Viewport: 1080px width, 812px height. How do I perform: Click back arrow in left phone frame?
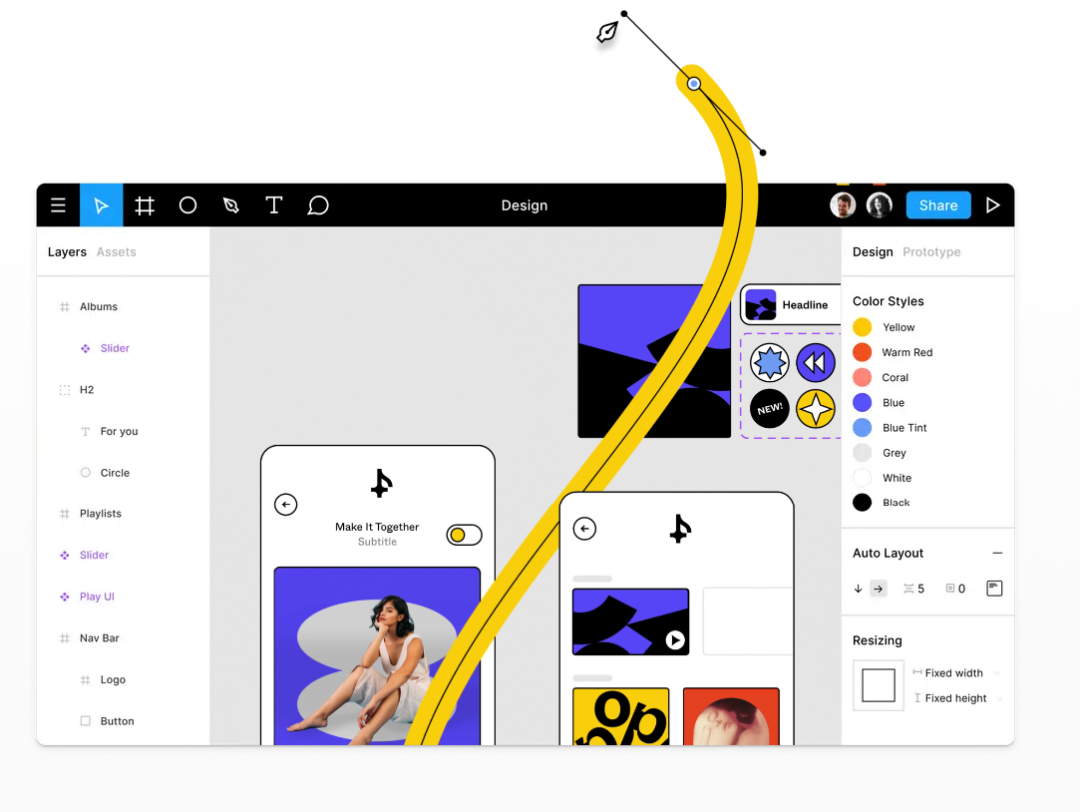[x=285, y=505]
